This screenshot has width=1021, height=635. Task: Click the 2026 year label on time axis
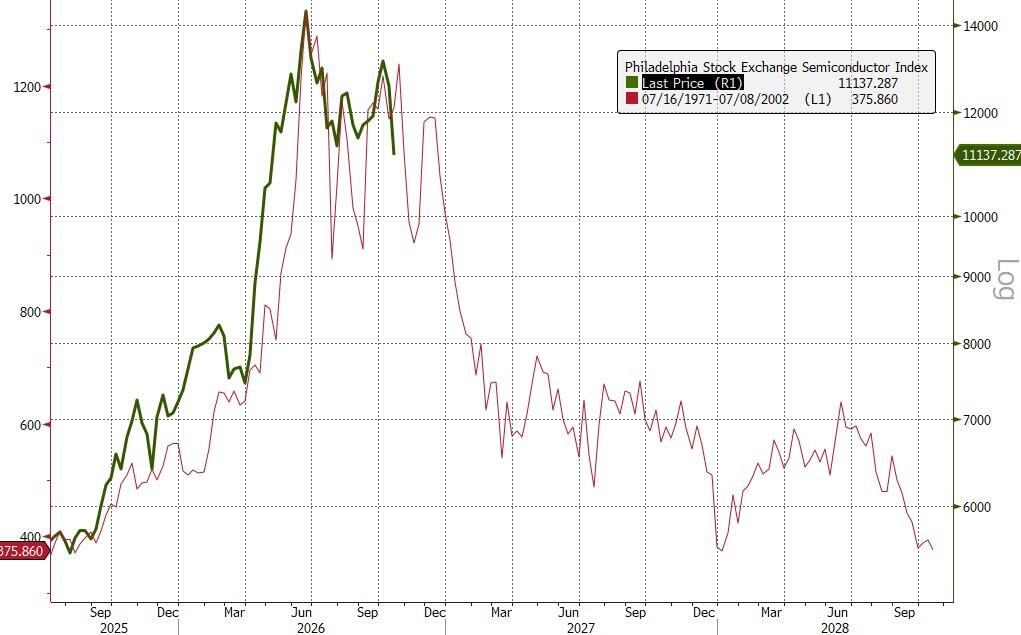click(311, 628)
